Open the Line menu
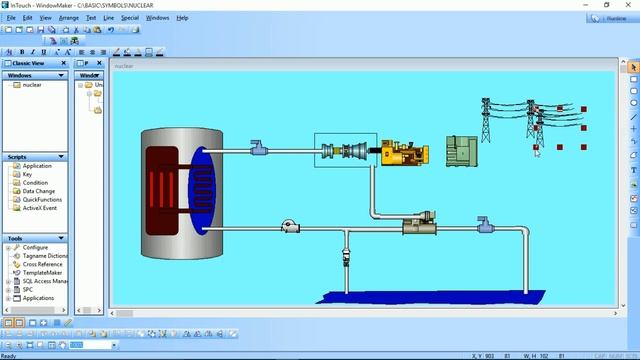Viewport: 640px width, 360px height. [109, 18]
